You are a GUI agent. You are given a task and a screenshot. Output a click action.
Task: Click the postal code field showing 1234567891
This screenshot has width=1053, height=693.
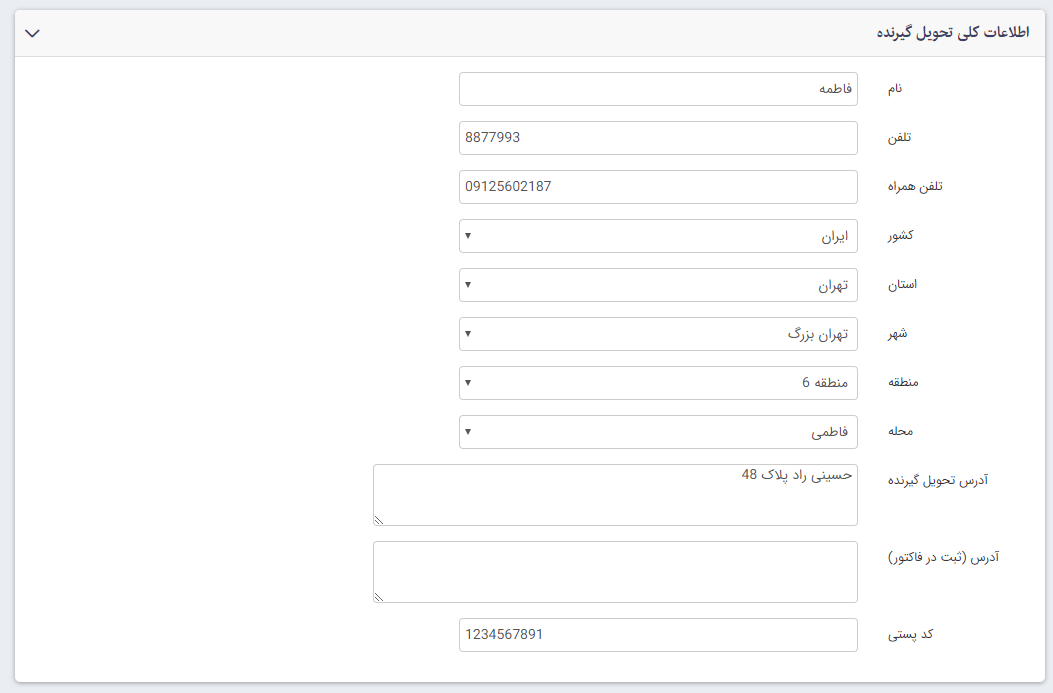[658, 634]
